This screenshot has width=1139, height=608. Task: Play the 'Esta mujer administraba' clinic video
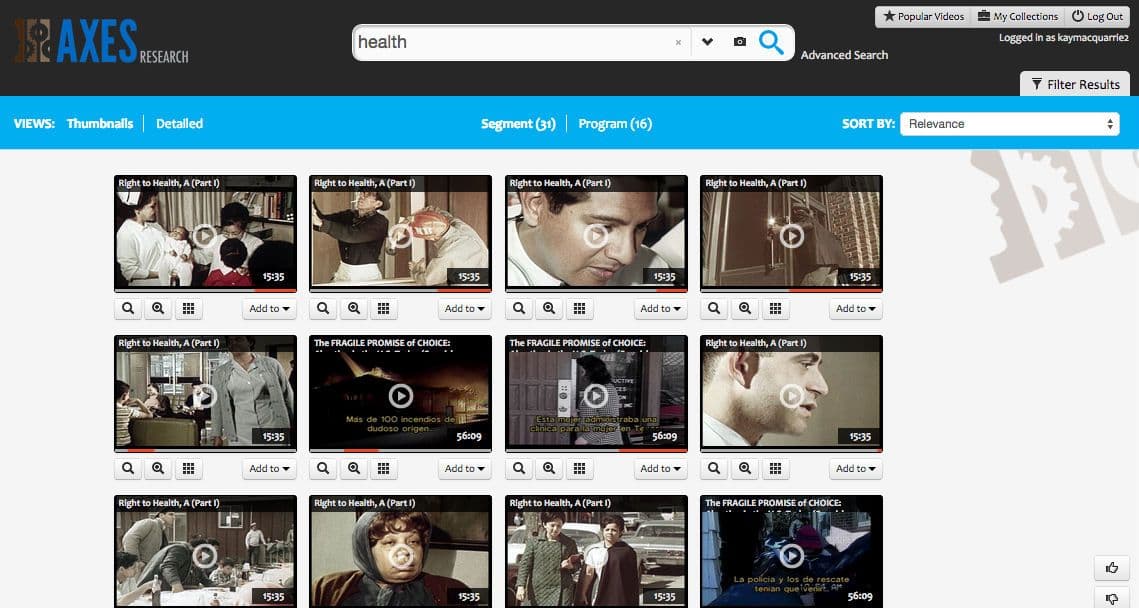tap(596, 395)
